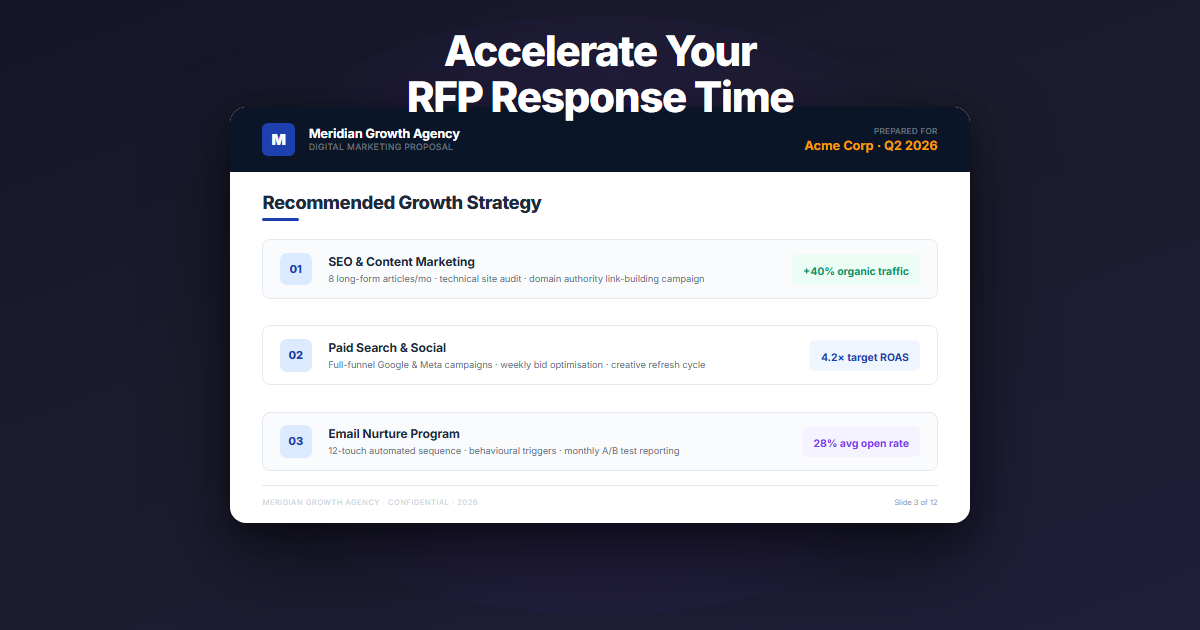Click the Meridian 'M' logo icon
The image size is (1200, 630).
(278, 139)
